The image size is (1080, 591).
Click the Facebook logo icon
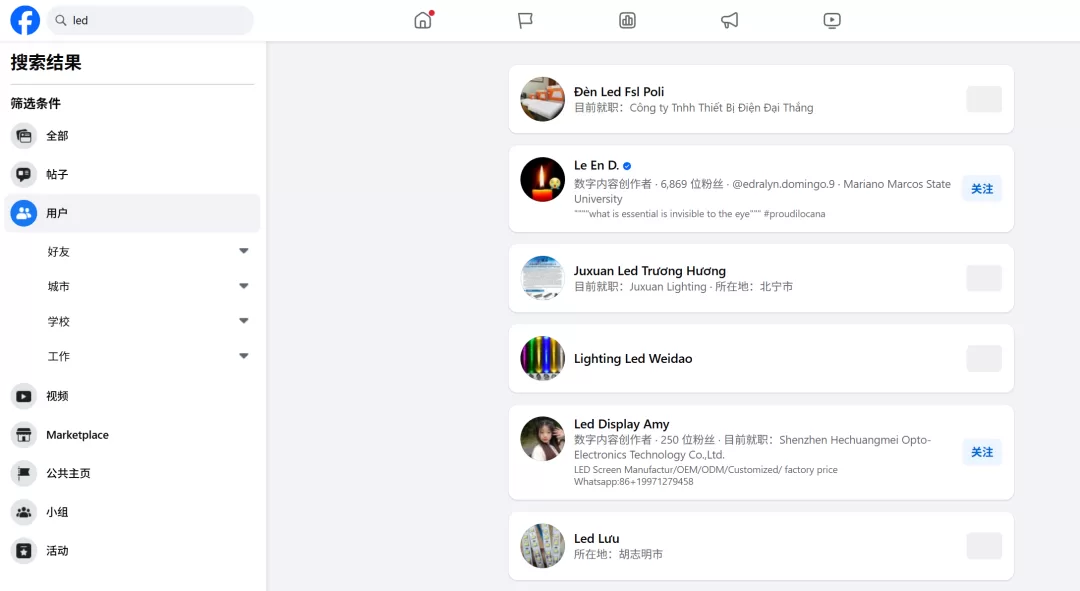(x=25, y=21)
